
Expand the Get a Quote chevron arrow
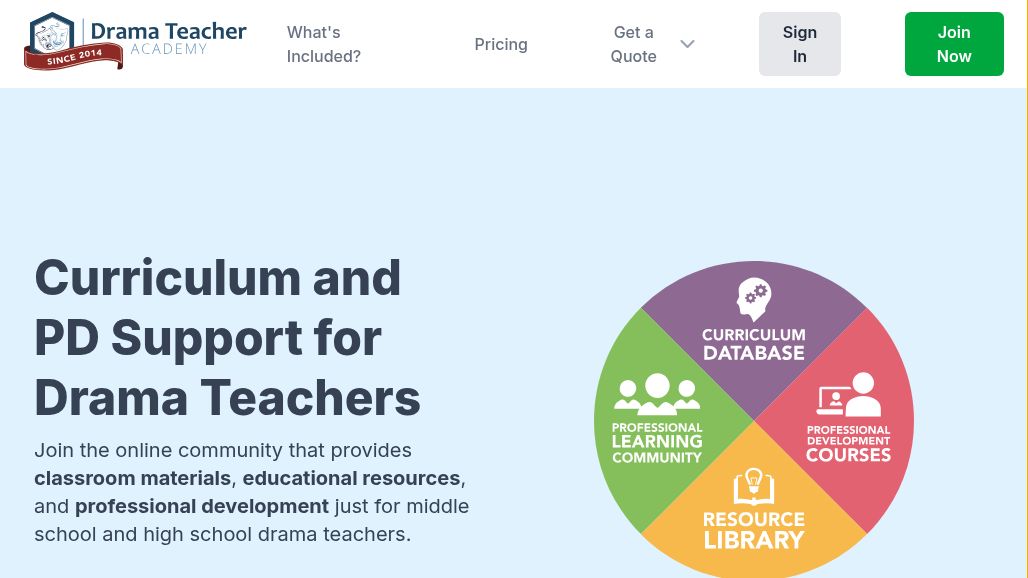pos(687,44)
